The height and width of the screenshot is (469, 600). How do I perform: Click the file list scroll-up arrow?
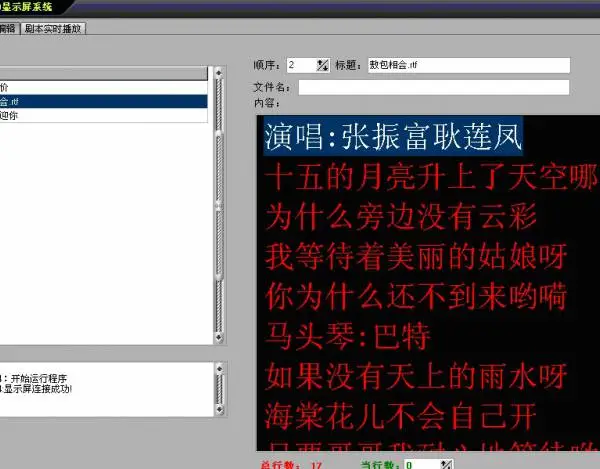[219, 73]
